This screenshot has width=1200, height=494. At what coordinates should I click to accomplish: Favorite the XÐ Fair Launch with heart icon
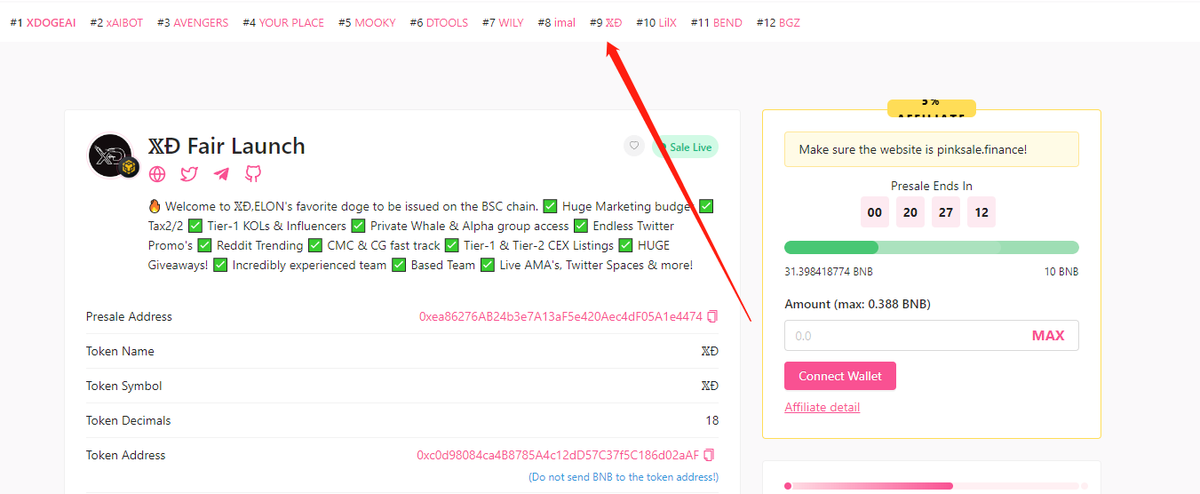(x=633, y=146)
